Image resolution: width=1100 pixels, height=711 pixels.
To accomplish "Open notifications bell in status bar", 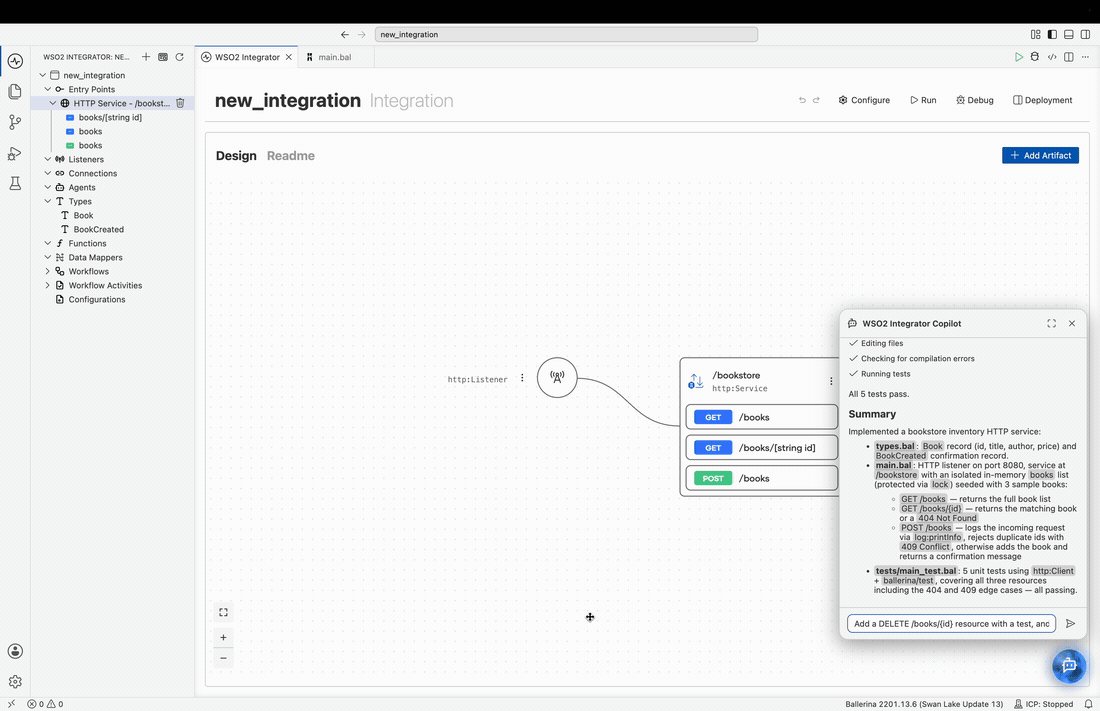I will (x=1088, y=704).
